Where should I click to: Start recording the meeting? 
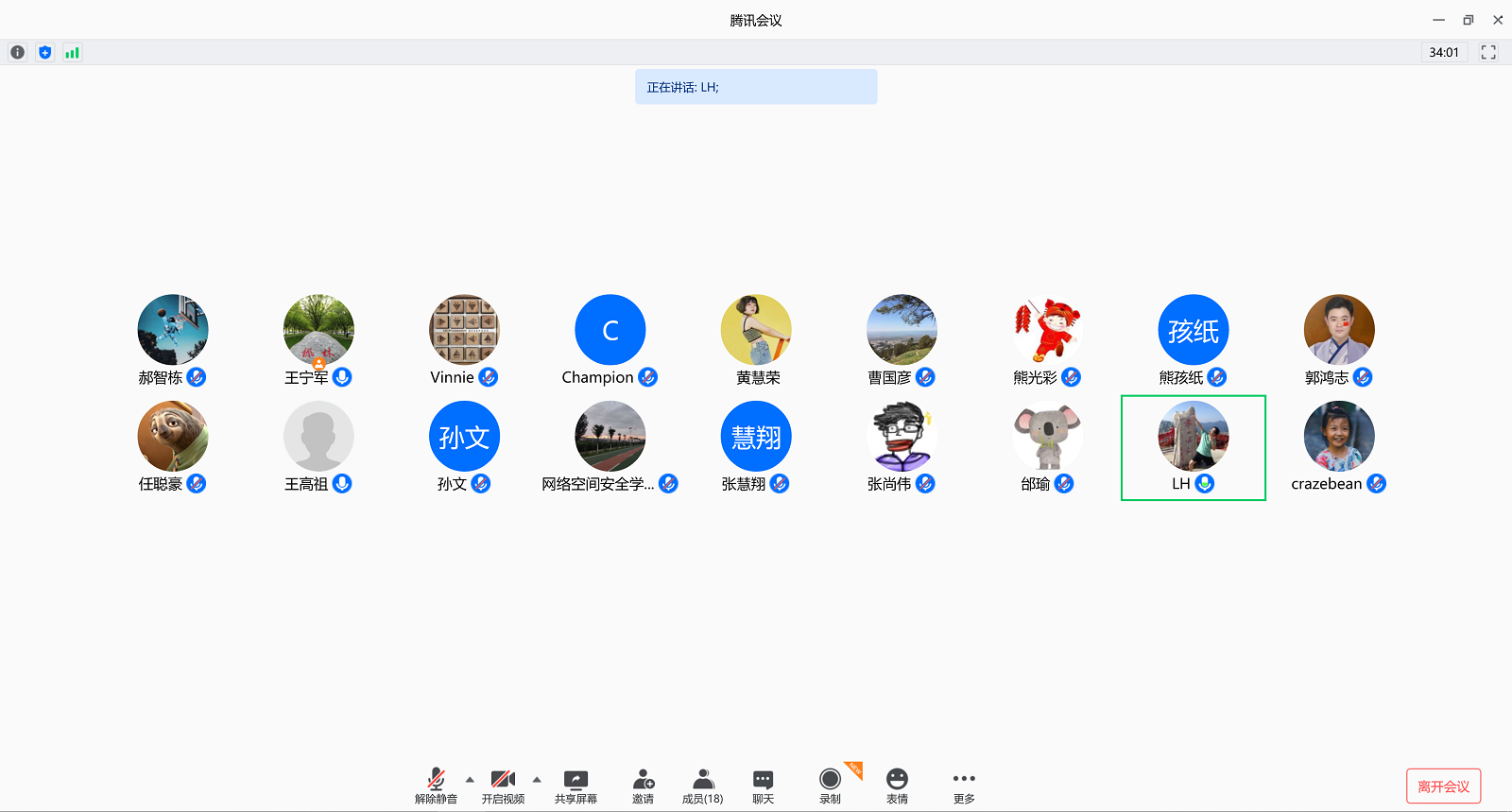click(x=830, y=786)
